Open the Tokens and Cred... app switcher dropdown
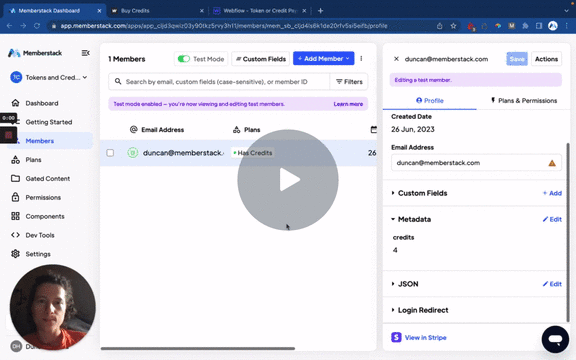576x360 pixels. click(49, 78)
